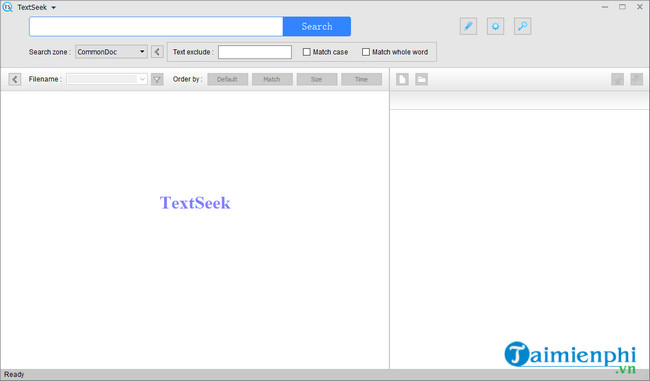
Task: Click the open file document icon
Action: click(x=402, y=79)
